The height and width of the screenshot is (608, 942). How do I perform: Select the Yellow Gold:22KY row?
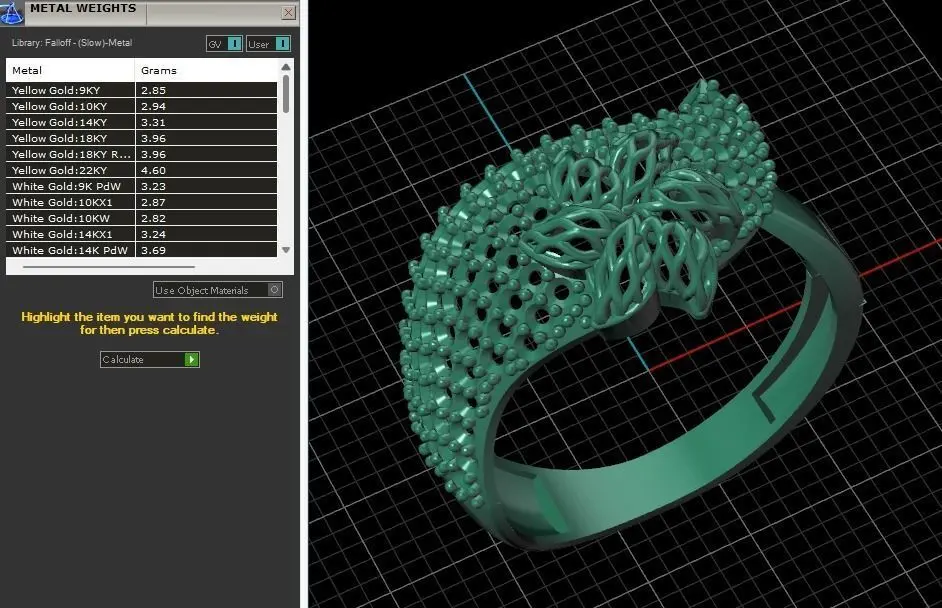tap(142, 170)
